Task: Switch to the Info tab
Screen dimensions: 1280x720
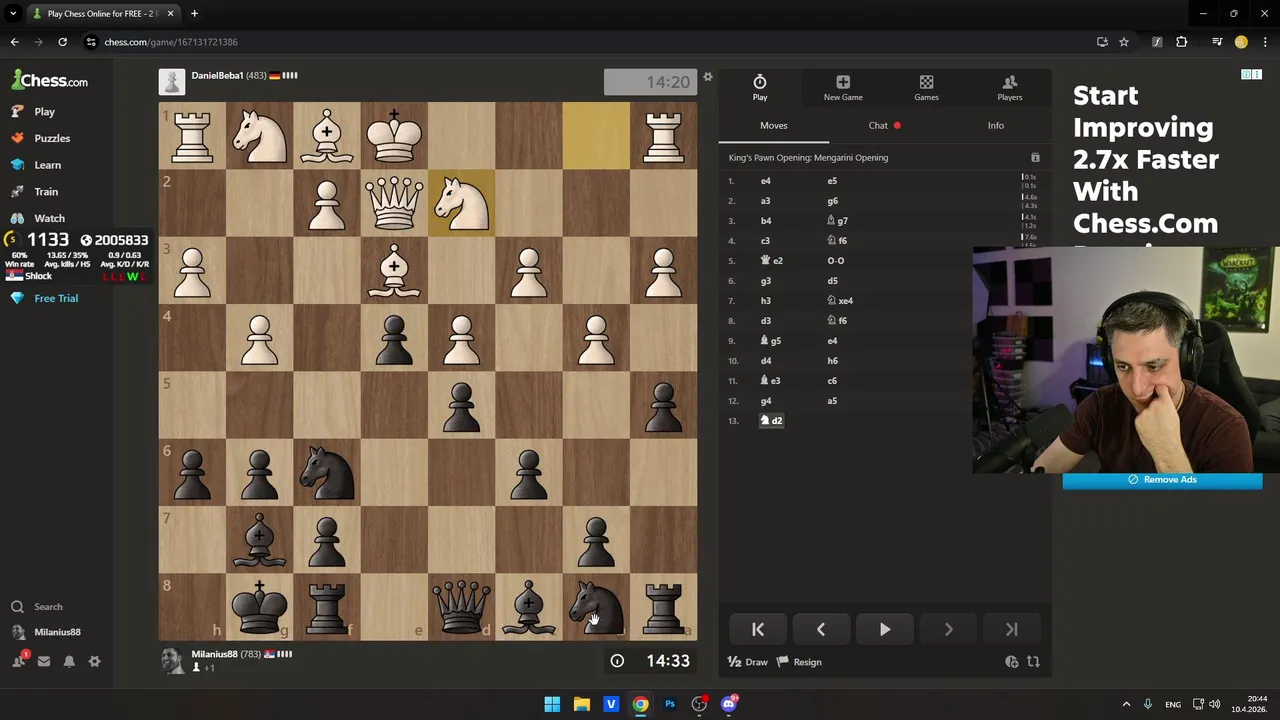Action: [x=996, y=125]
